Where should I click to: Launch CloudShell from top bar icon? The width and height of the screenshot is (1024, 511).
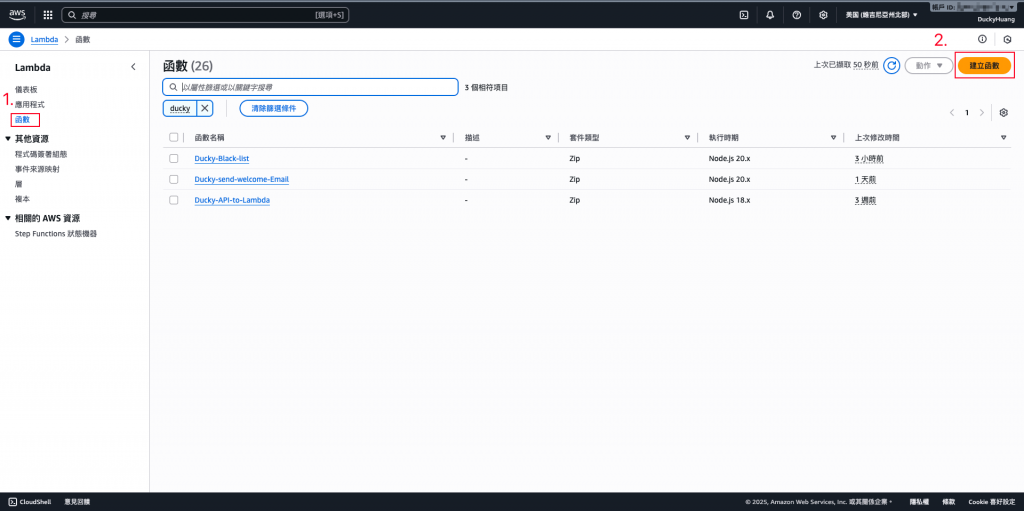click(x=743, y=14)
